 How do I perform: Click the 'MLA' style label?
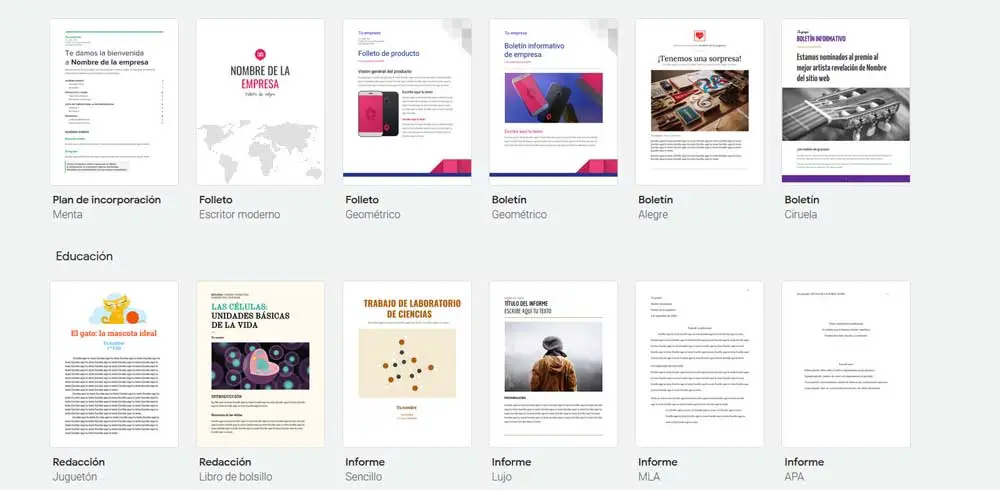point(649,477)
